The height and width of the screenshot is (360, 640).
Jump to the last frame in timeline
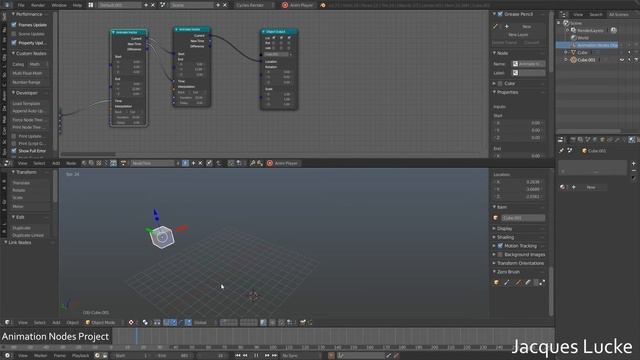[x=275, y=356]
